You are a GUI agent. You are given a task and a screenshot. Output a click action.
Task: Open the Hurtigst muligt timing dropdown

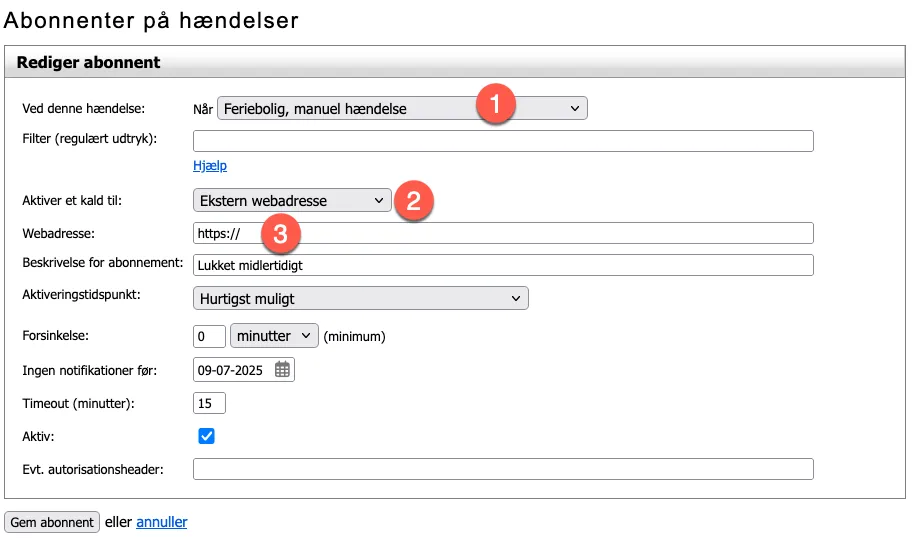pyautogui.click(x=360, y=298)
